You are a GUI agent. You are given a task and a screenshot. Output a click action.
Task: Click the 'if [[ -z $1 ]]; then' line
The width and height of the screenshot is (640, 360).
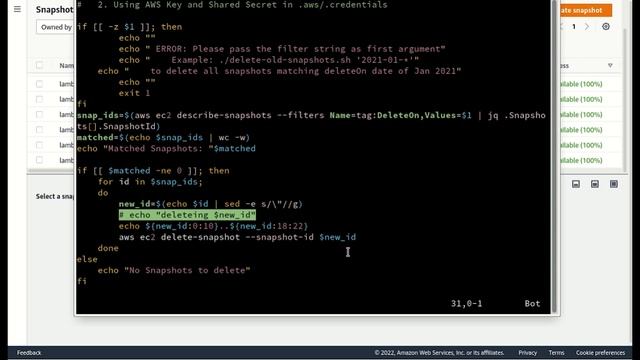tap(129, 27)
